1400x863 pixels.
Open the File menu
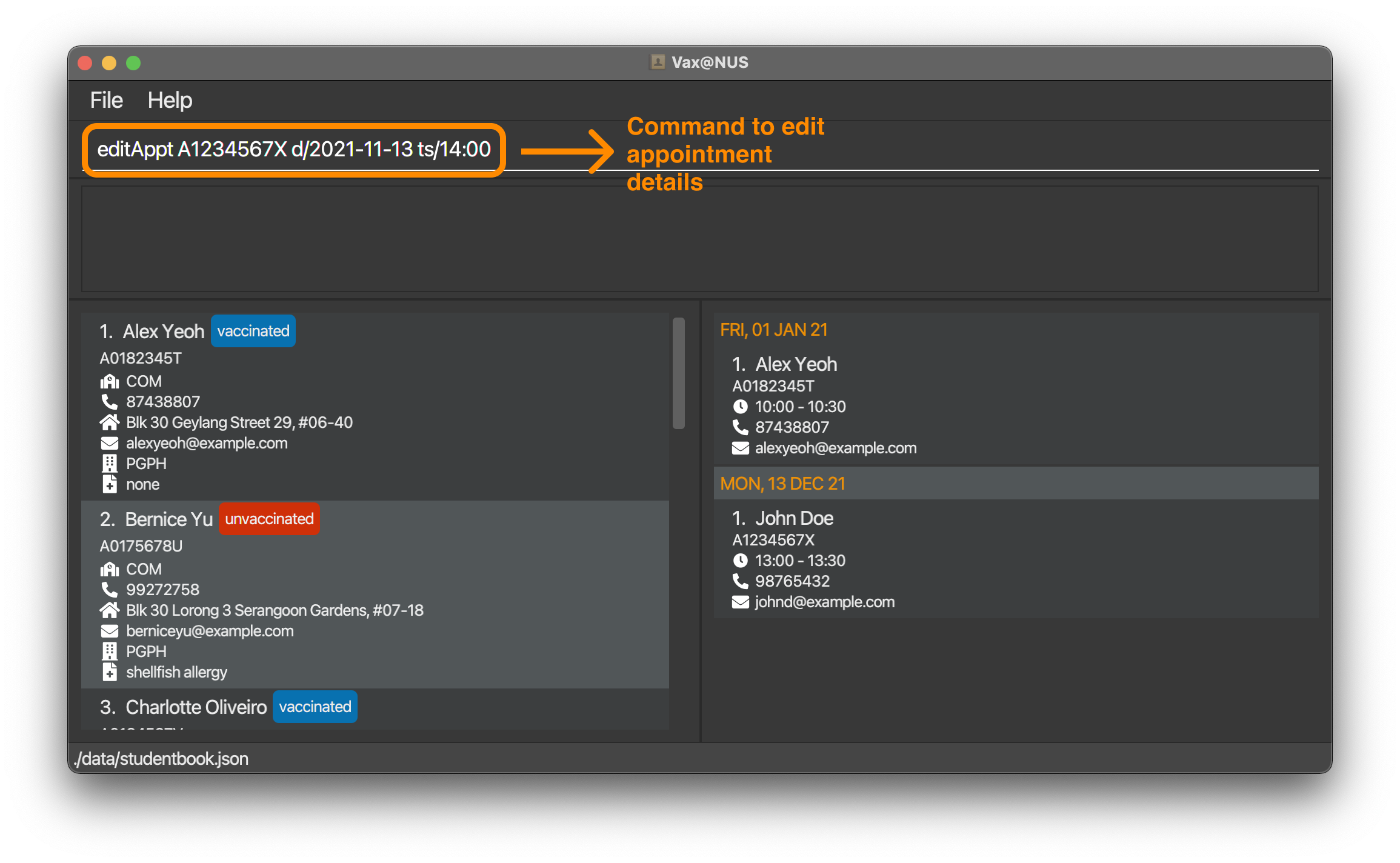click(107, 98)
